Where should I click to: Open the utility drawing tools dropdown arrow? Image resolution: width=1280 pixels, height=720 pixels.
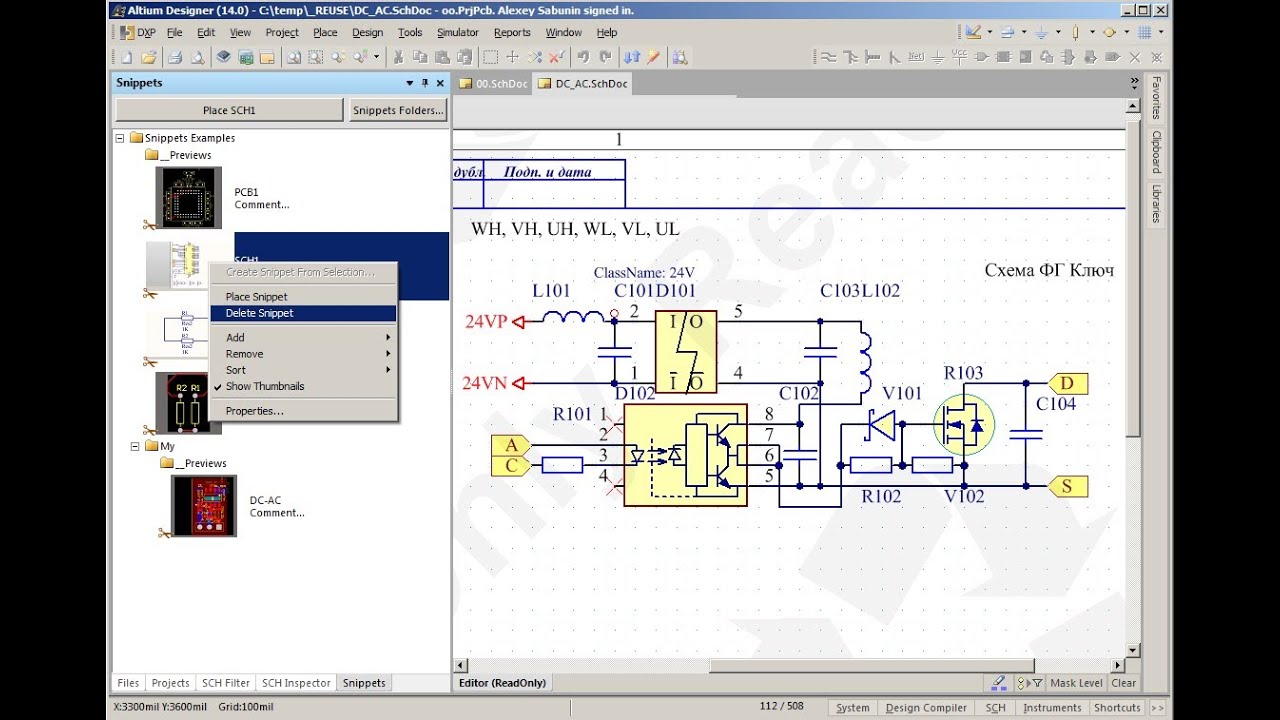coord(990,32)
